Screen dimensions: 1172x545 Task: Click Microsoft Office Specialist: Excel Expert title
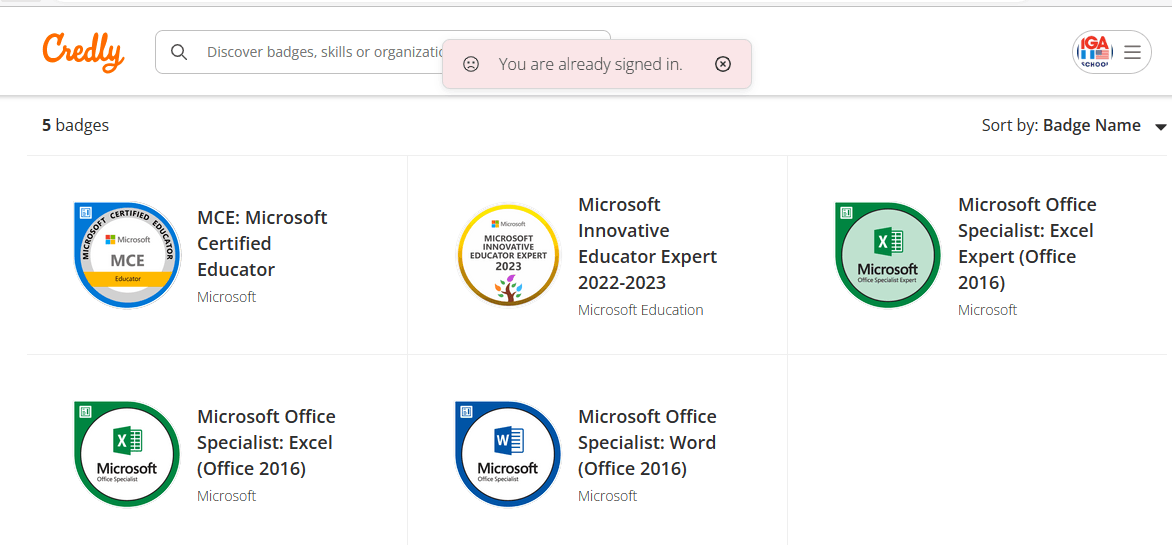1027,244
